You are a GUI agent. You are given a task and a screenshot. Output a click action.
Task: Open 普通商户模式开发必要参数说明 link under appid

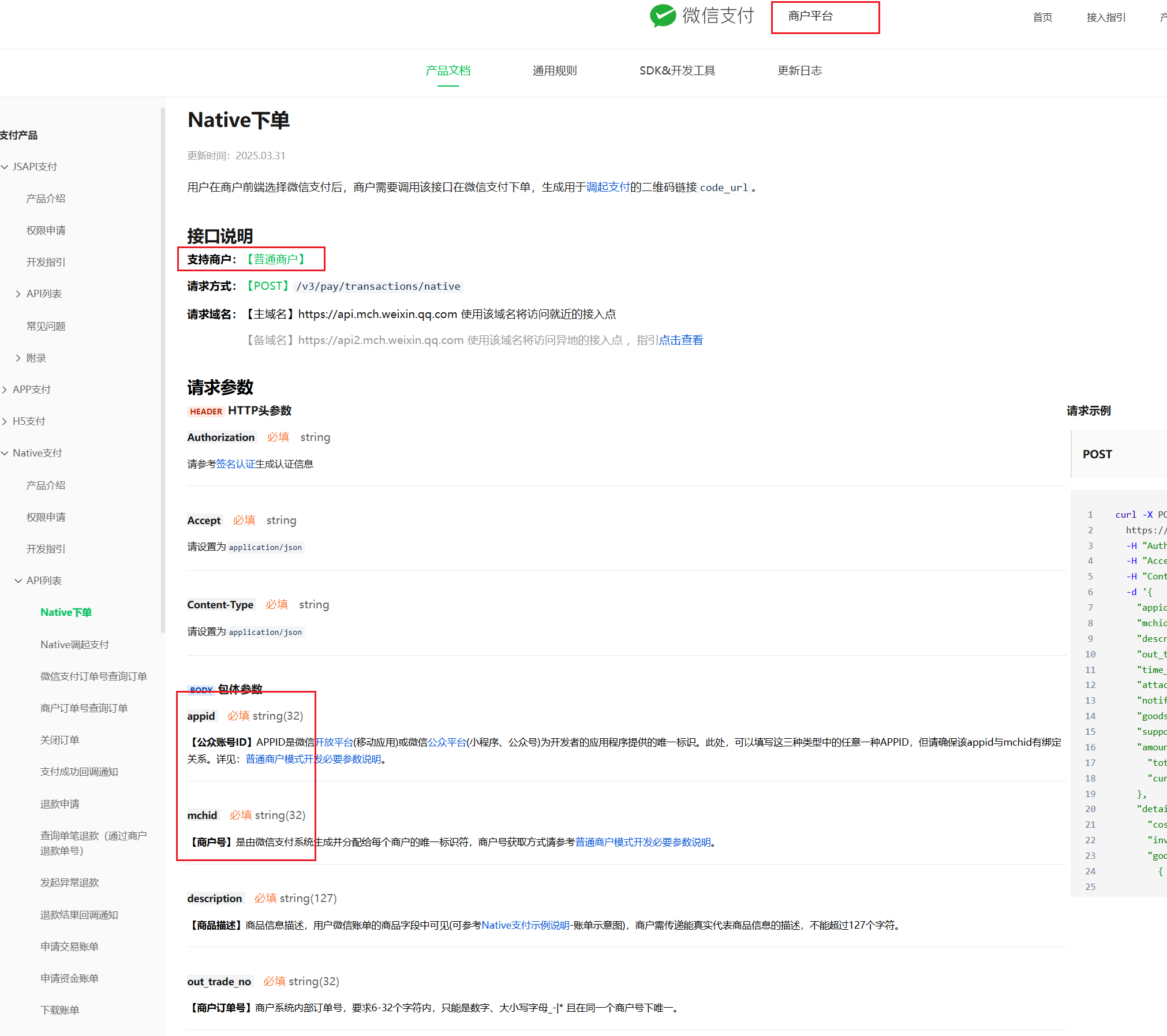coord(313,759)
